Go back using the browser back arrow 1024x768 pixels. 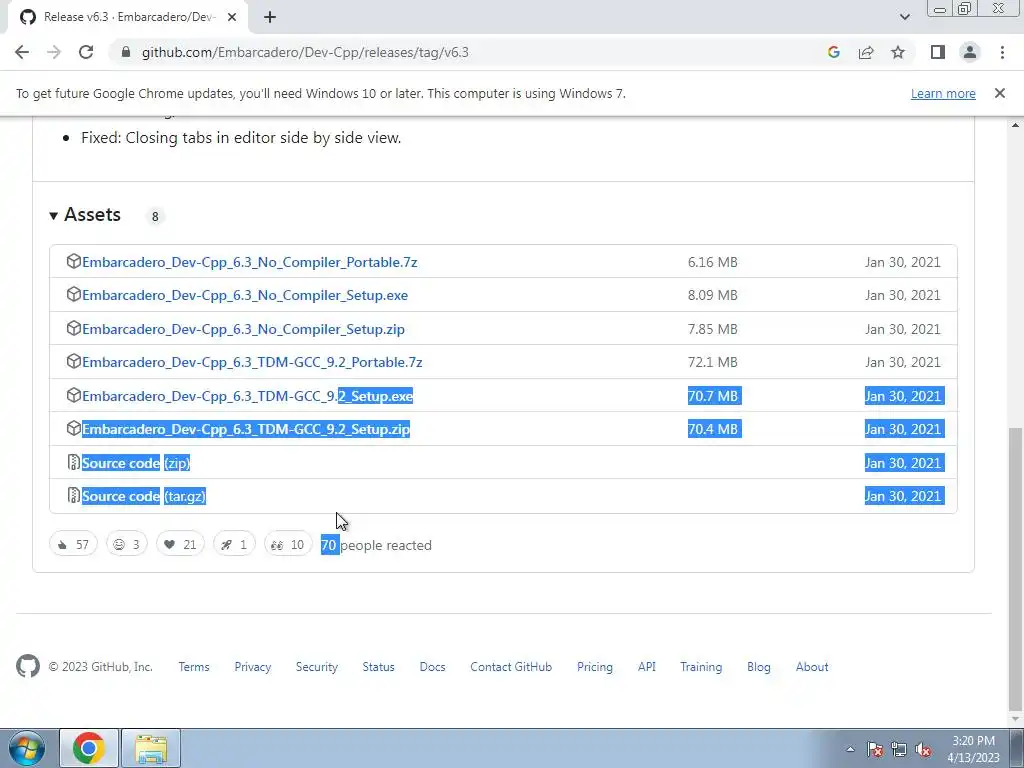22,52
